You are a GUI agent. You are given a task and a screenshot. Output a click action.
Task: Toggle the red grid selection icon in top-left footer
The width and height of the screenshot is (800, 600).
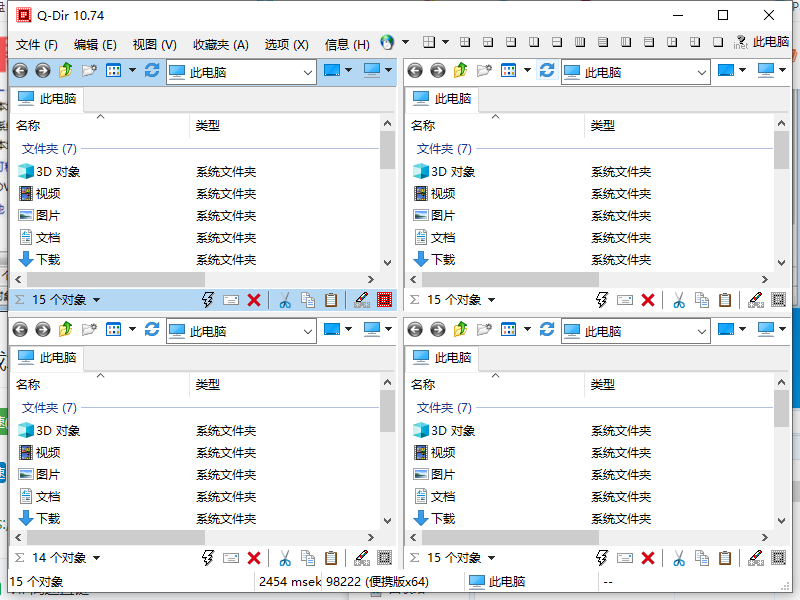pyautogui.click(x=382, y=299)
